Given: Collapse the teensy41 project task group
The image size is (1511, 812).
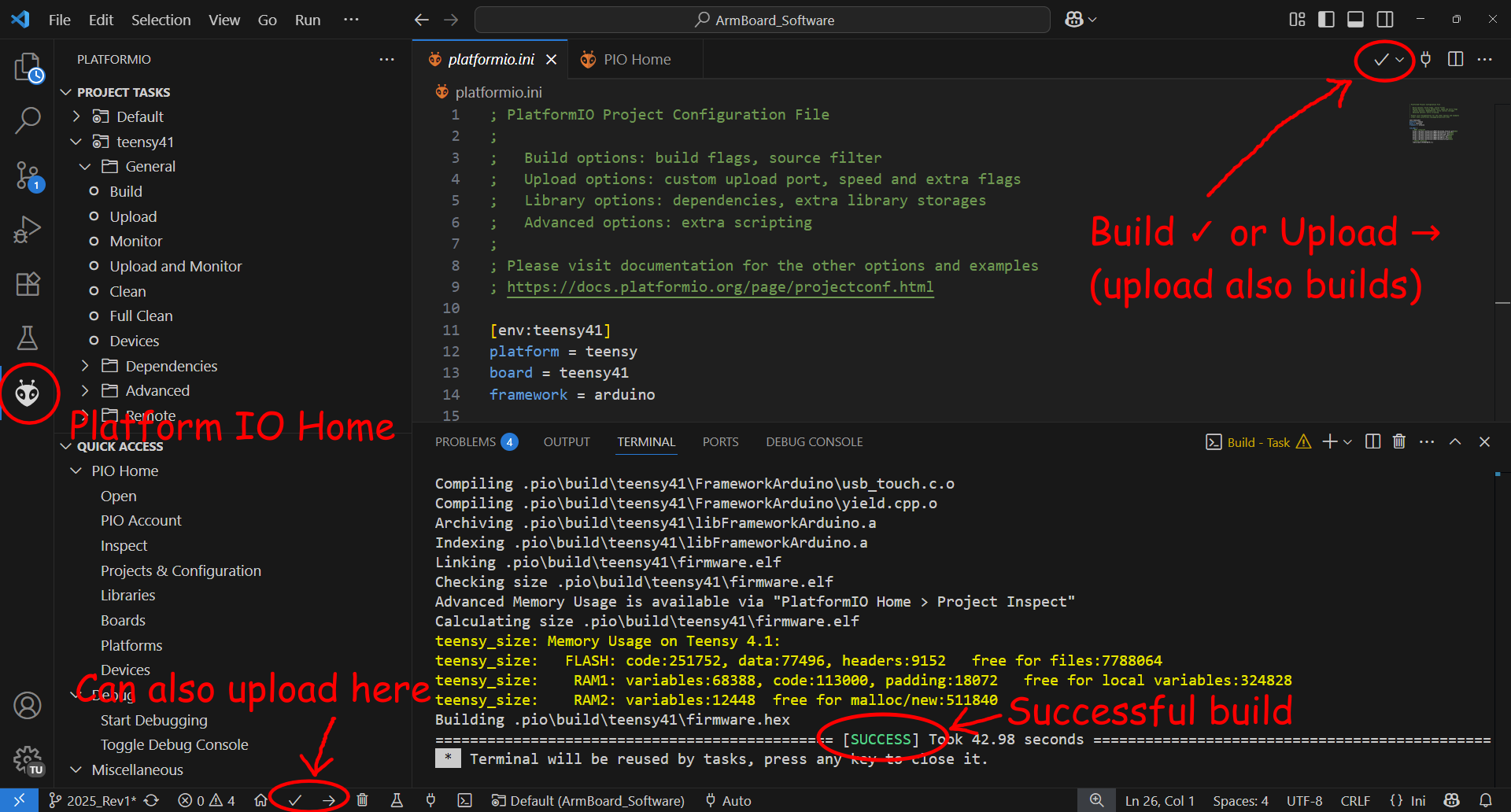Looking at the screenshot, I should tap(76, 142).
